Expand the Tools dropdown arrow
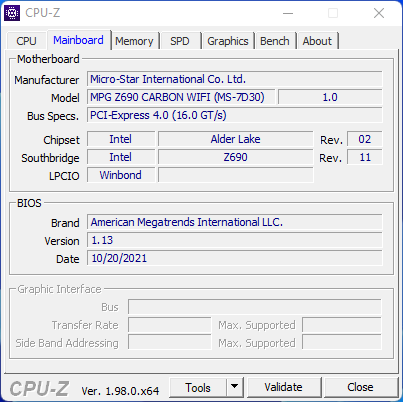Screen dimensions: 403x402 pos(235,387)
